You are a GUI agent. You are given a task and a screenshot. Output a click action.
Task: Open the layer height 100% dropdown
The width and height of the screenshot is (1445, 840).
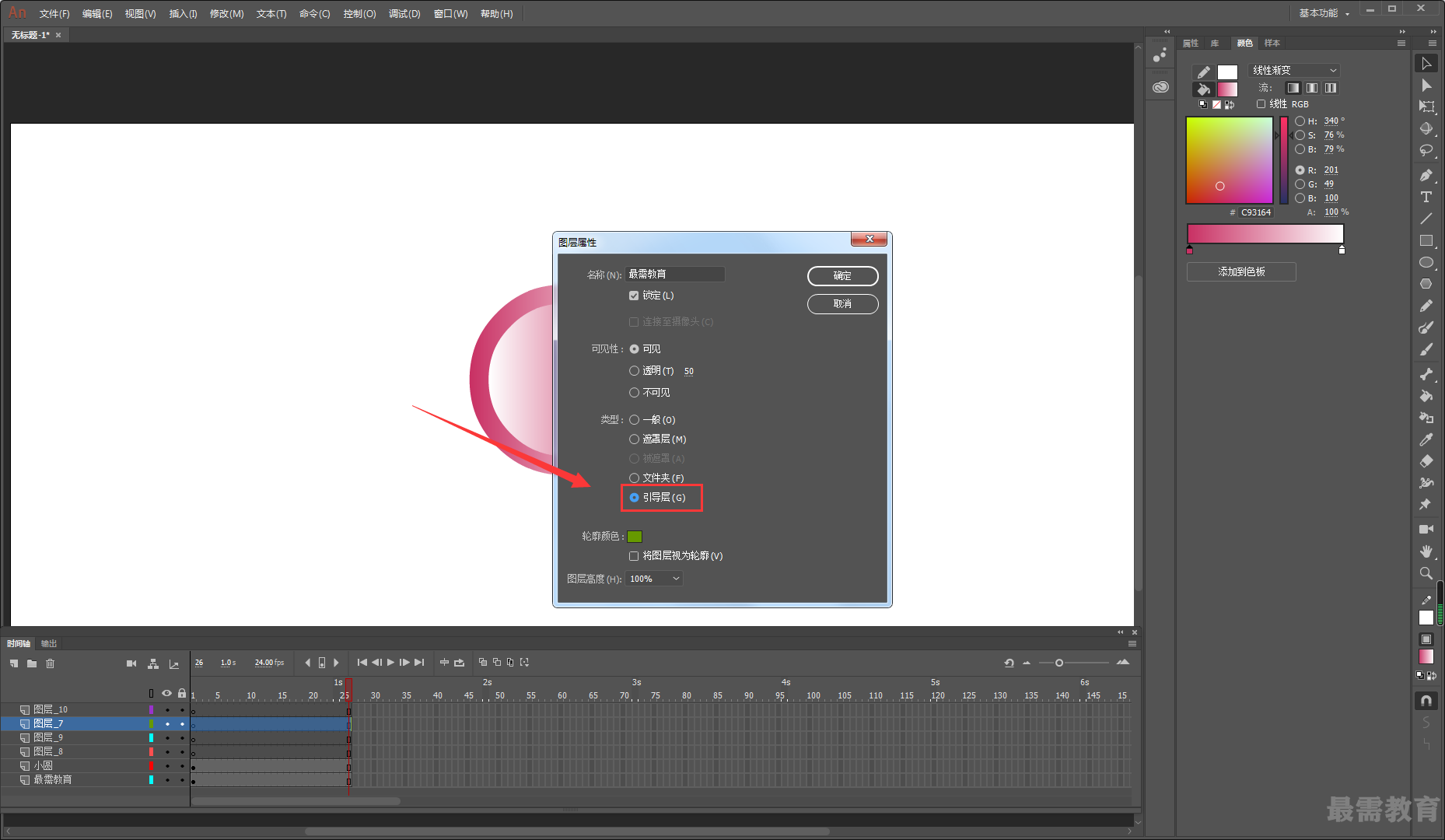[654, 579]
